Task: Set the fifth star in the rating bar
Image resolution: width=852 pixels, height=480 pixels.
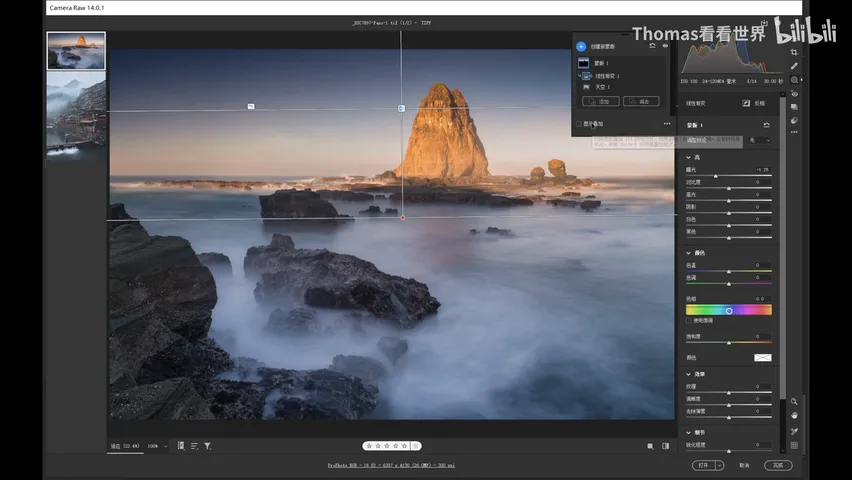Action: (x=404, y=446)
